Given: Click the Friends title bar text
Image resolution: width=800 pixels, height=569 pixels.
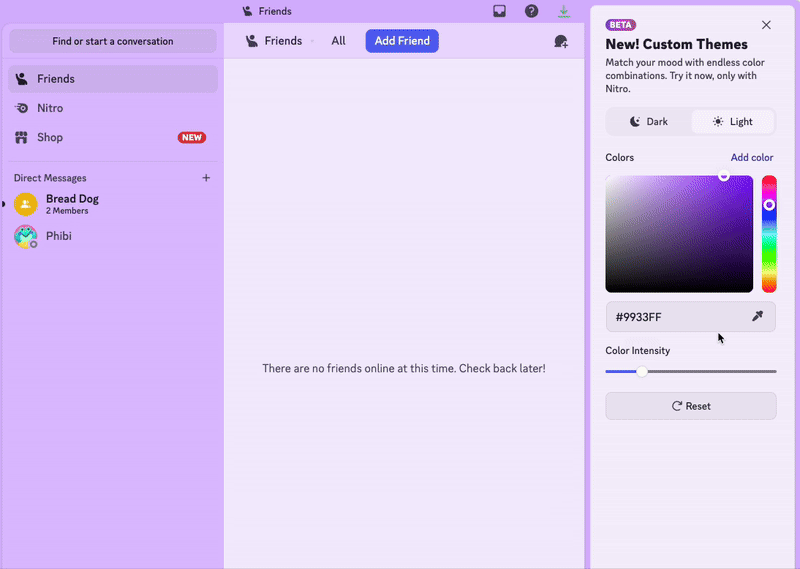Looking at the screenshot, I should [x=275, y=11].
